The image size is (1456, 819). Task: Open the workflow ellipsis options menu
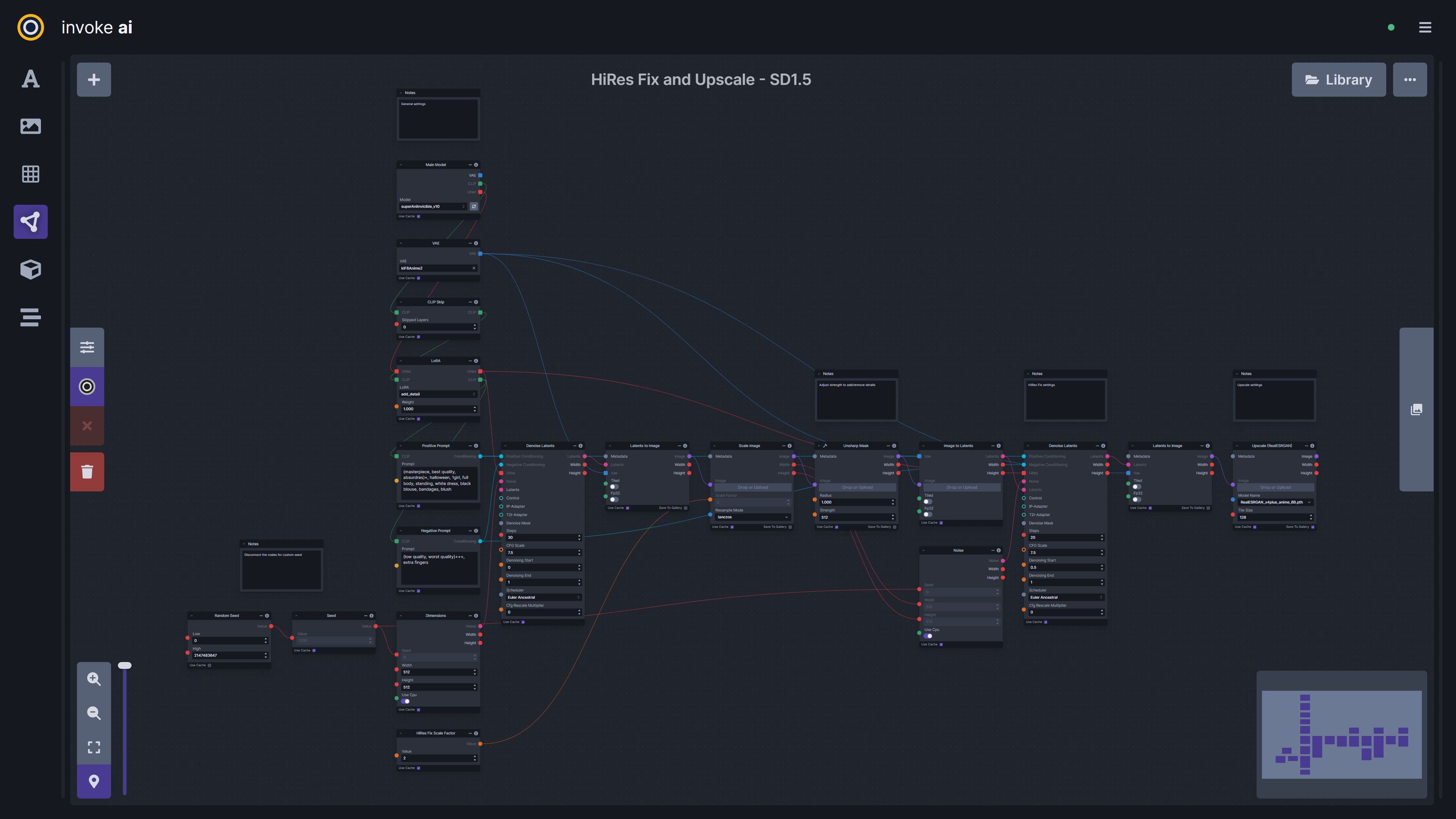[x=1410, y=80]
